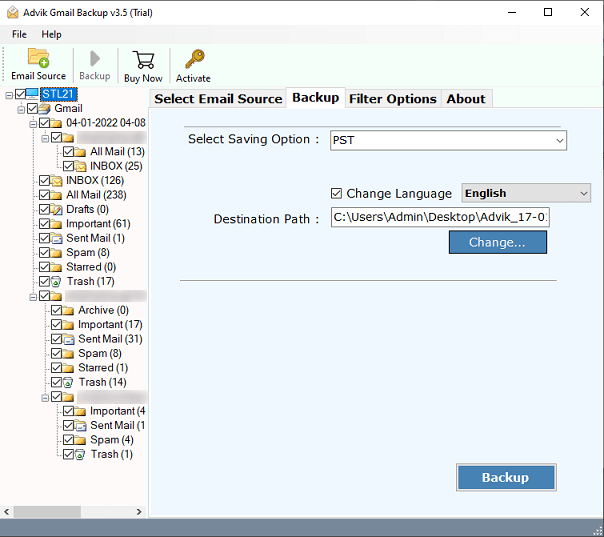Click the folder icon beside 04-01-2022 04-08
Screen dimensions: 604x537
pos(56,123)
